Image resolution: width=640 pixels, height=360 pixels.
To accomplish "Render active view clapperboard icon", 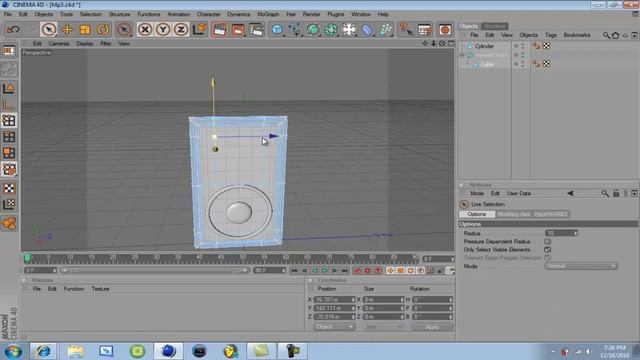I will coord(220,29).
